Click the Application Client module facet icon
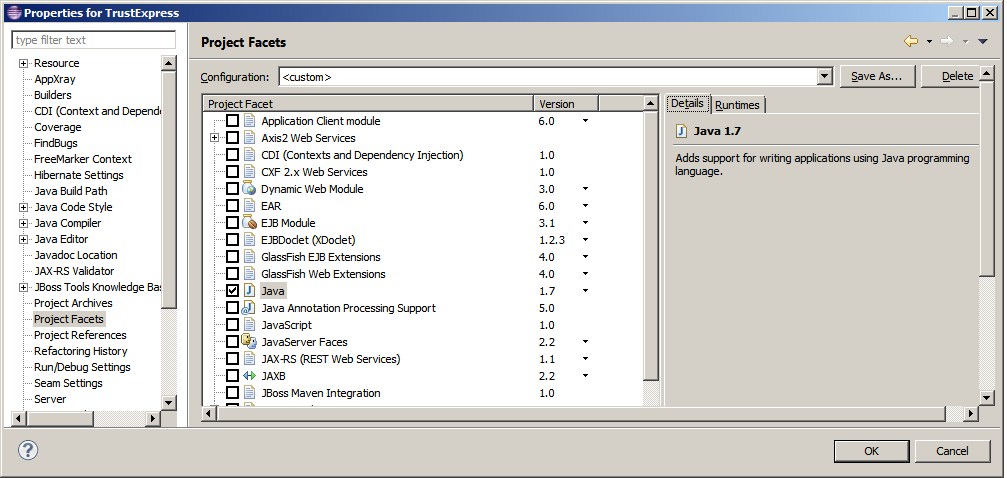 250,121
